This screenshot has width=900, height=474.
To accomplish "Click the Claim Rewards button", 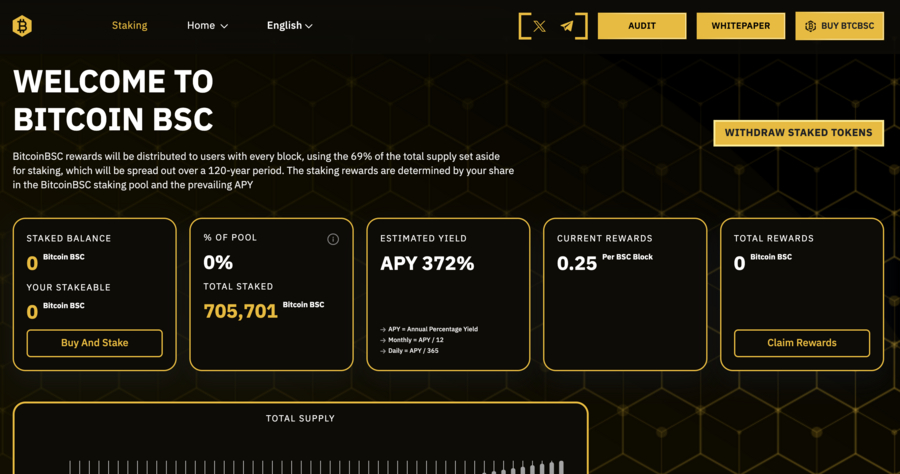I will pyautogui.click(x=802, y=343).
